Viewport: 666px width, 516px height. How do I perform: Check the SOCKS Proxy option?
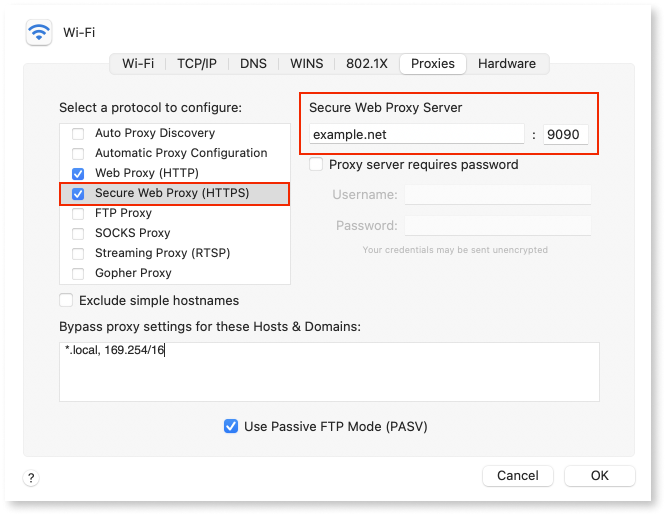click(x=78, y=233)
